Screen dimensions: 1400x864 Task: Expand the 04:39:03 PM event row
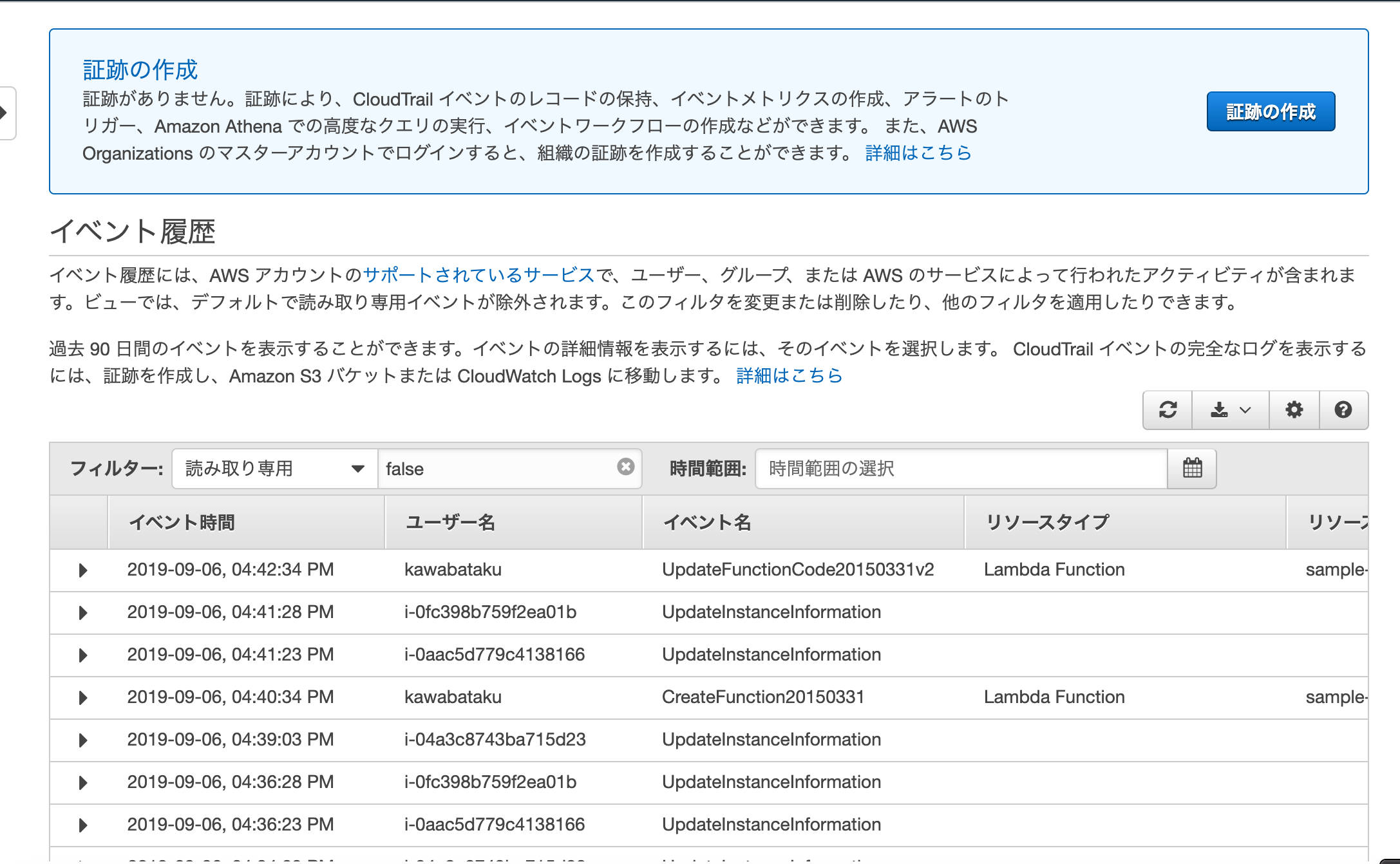83,740
